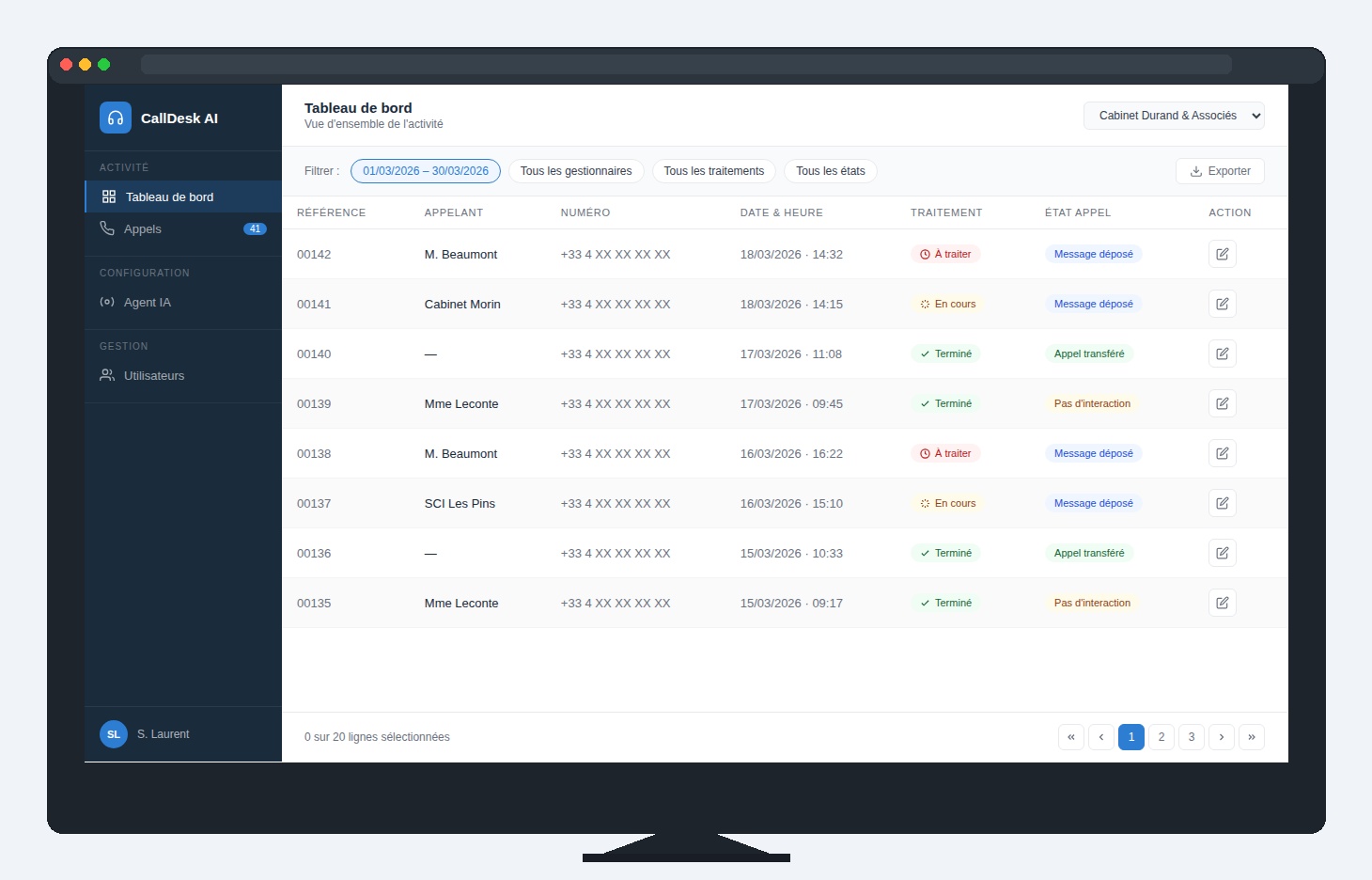Screen dimensions: 1372x880
Task: Open Tous les états filter
Action: pos(831,171)
